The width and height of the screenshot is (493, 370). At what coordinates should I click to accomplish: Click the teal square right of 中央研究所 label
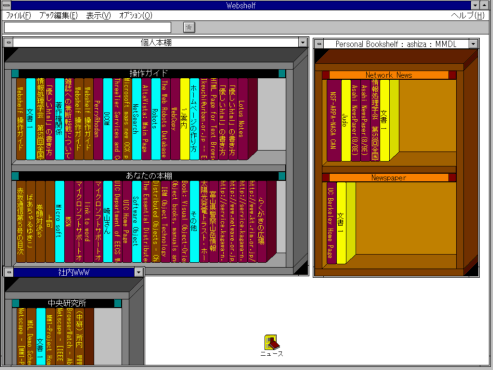pos(118,303)
